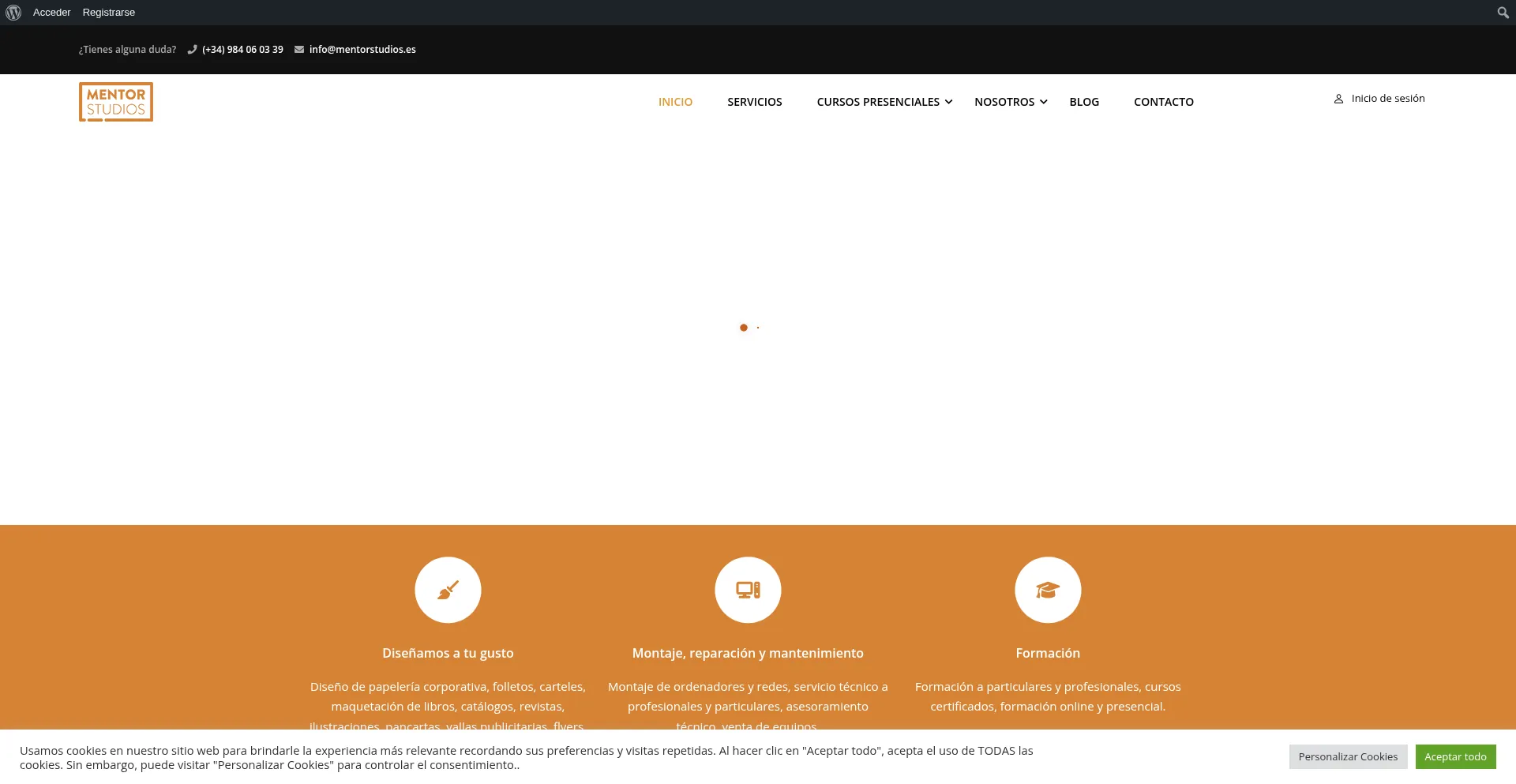Click the phone icon in top bar

pyautogui.click(x=192, y=50)
